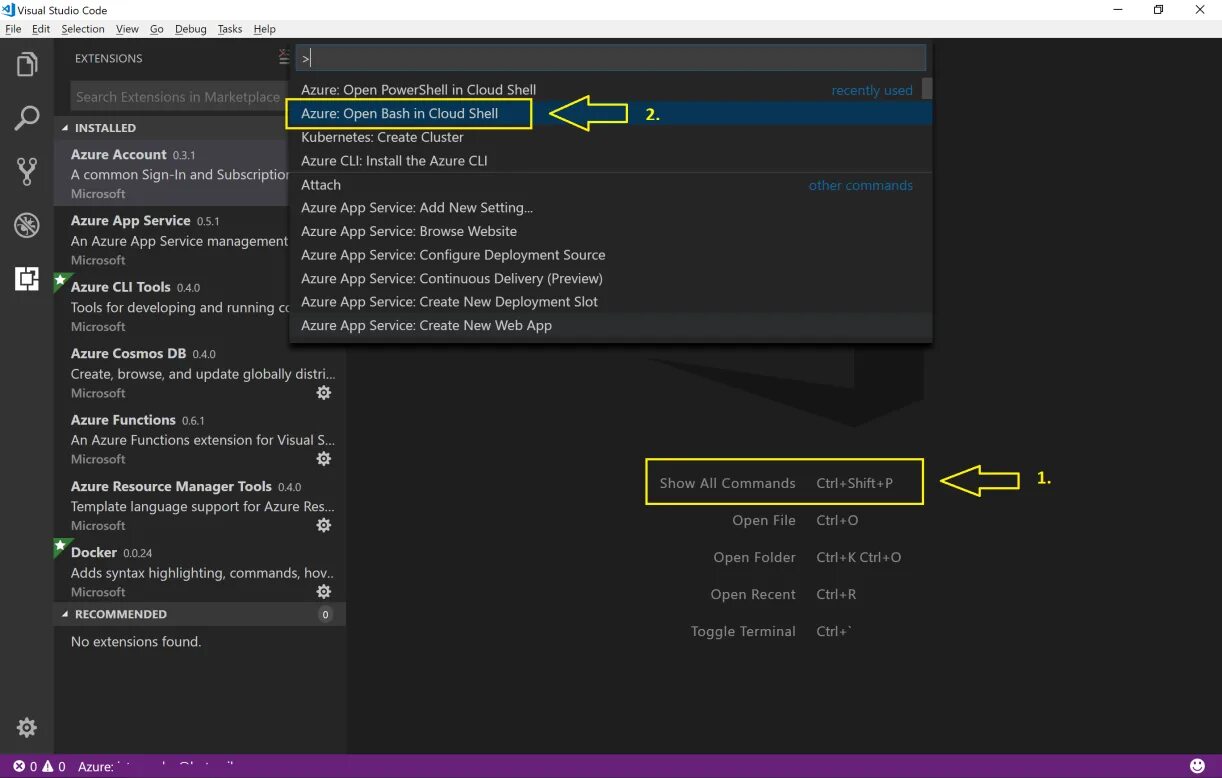This screenshot has height=778, width=1222.
Task: Click the command palette list scrollbar
Action: tap(927, 89)
